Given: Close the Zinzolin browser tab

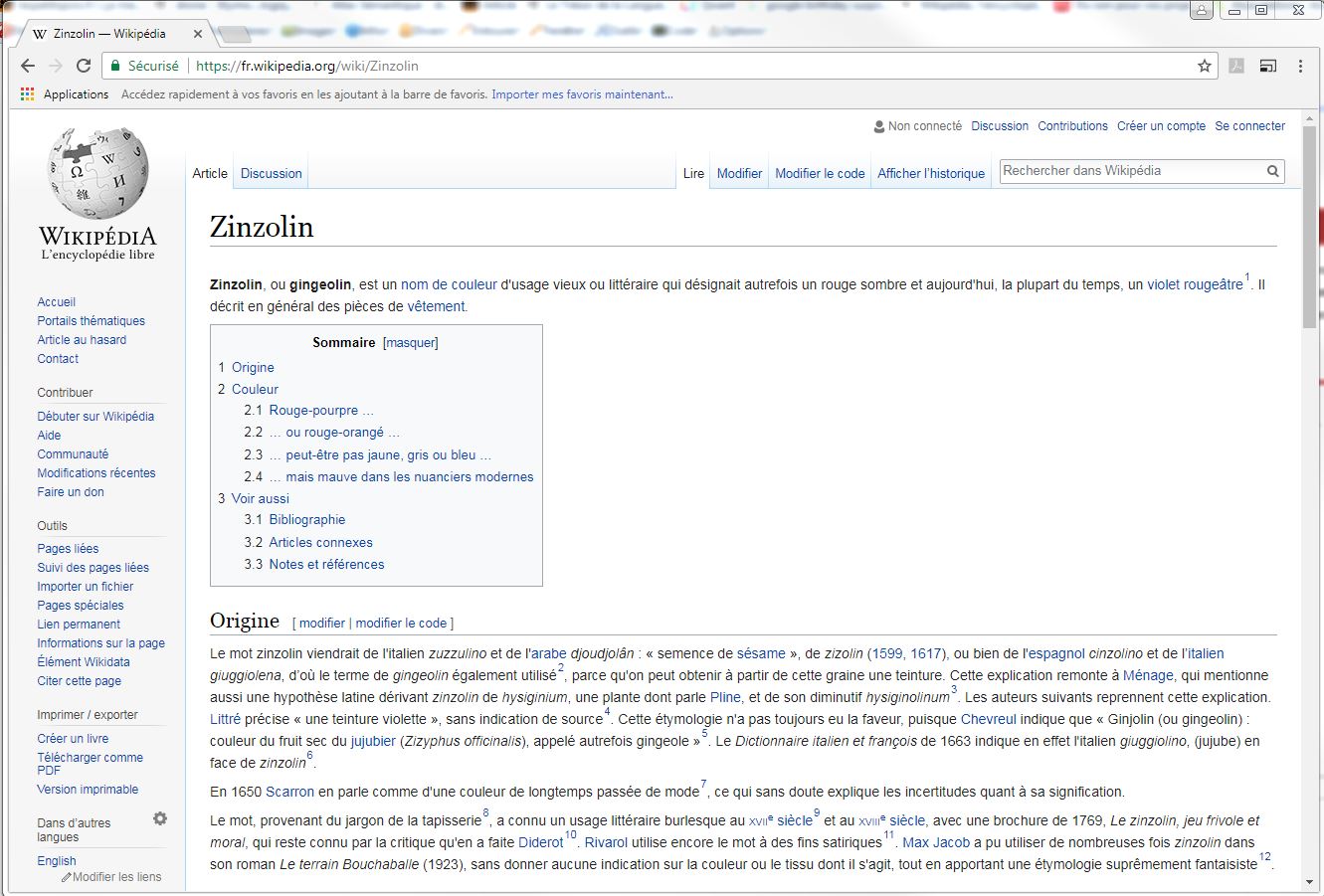Looking at the screenshot, I should 197,34.
